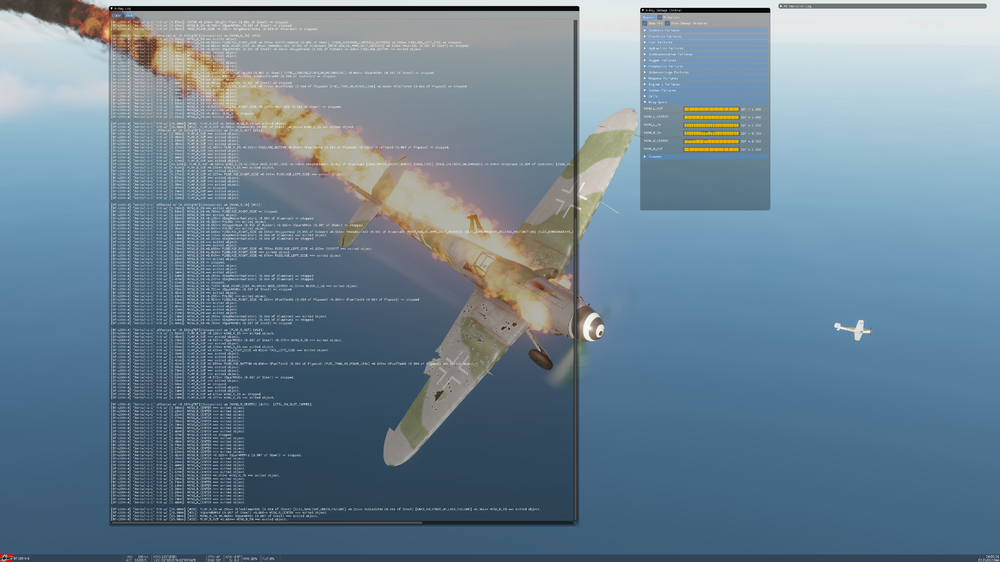Click the WING_R_CENTER integrity bar
Image resolution: width=1000 pixels, height=562 pixels.
[x=711, y=141]
